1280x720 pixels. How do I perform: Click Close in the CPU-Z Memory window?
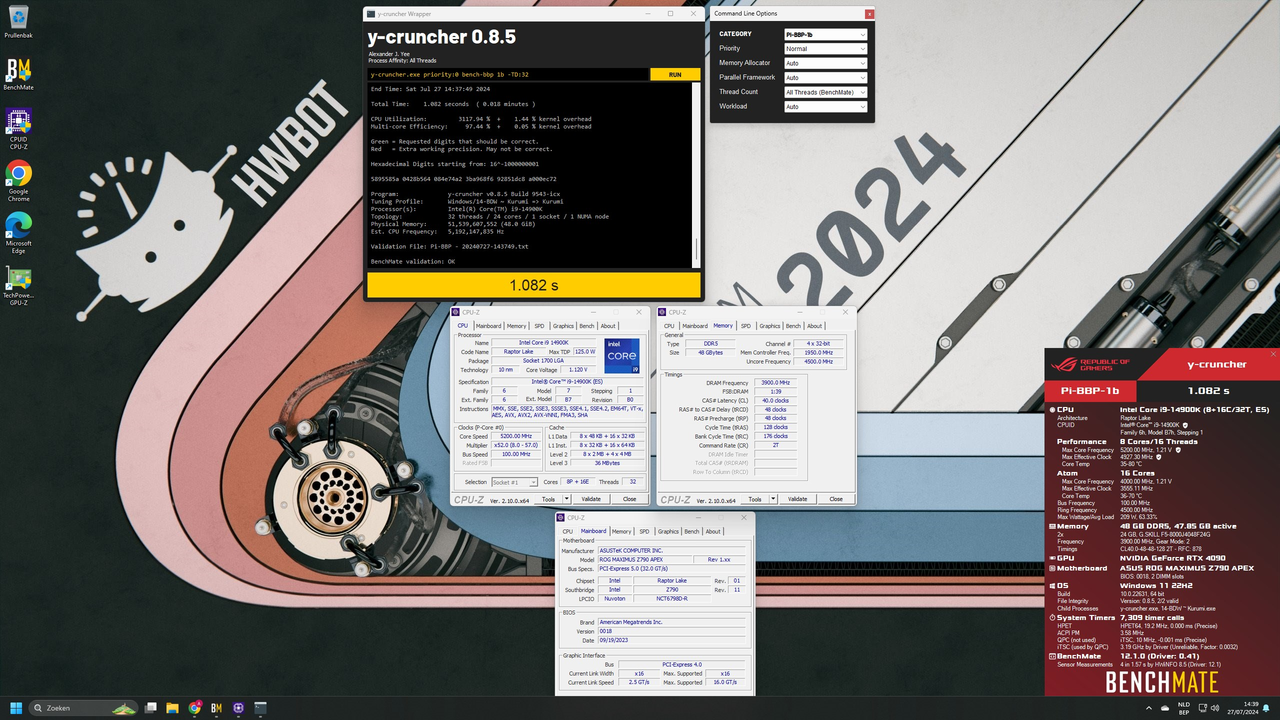point(836,498)
